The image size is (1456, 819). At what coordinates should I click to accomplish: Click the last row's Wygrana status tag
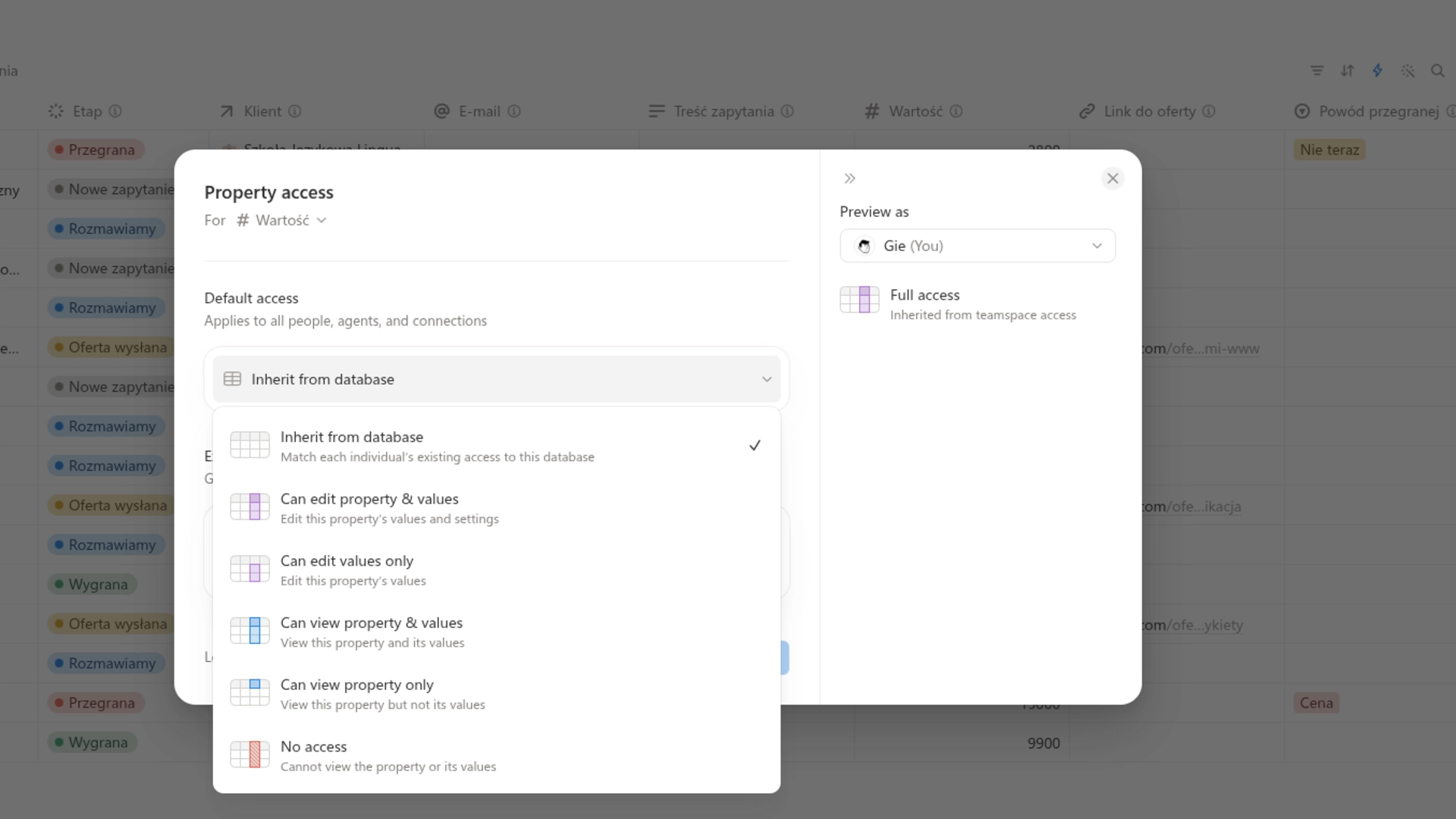click(x=92, y=742)
